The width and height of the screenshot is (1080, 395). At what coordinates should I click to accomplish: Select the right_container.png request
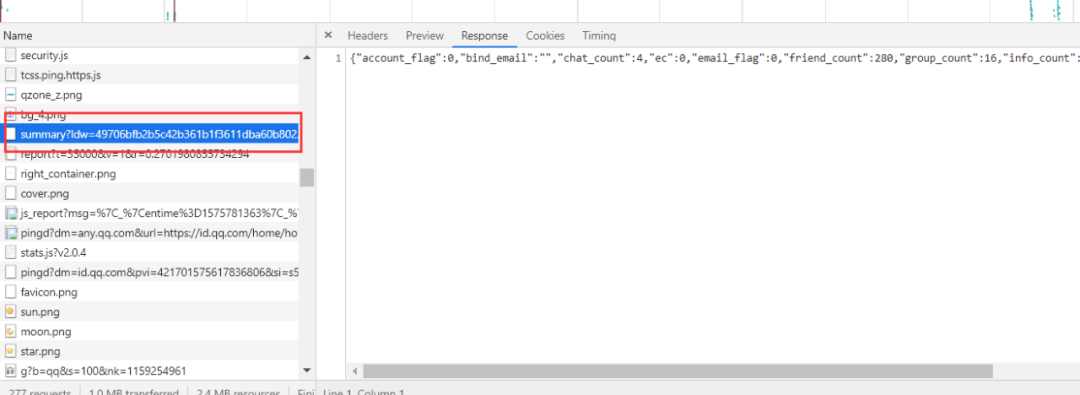click(150, 174)
